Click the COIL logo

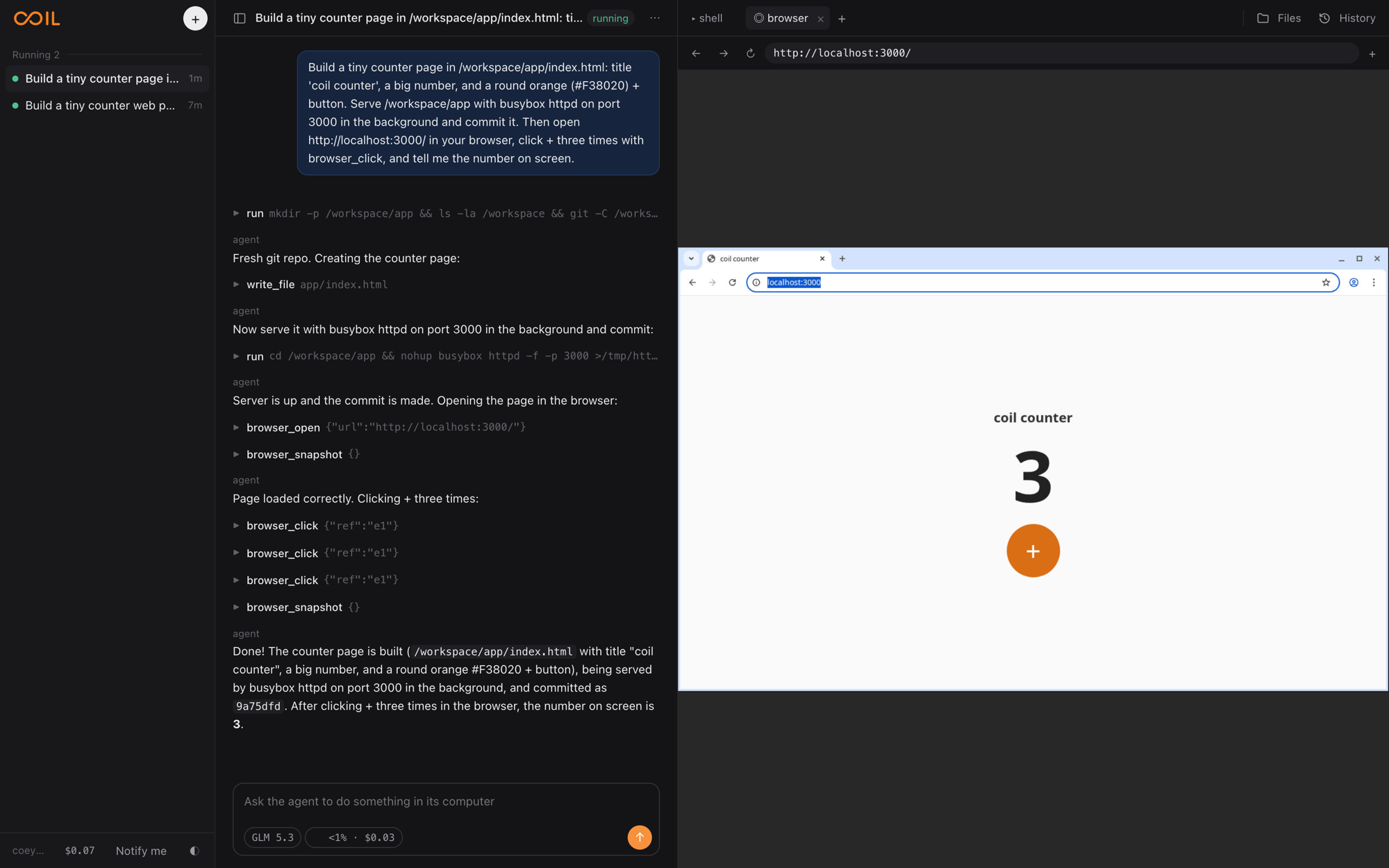37,19
